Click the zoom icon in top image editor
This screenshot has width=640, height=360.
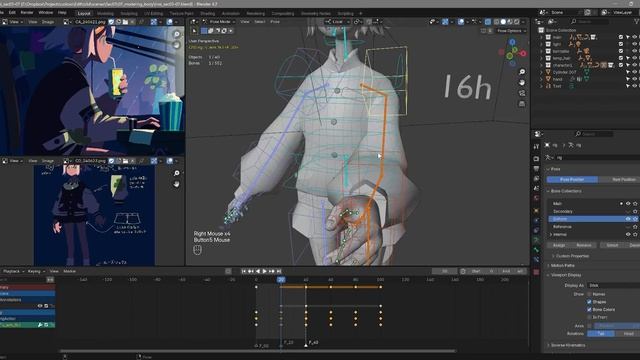177,34
